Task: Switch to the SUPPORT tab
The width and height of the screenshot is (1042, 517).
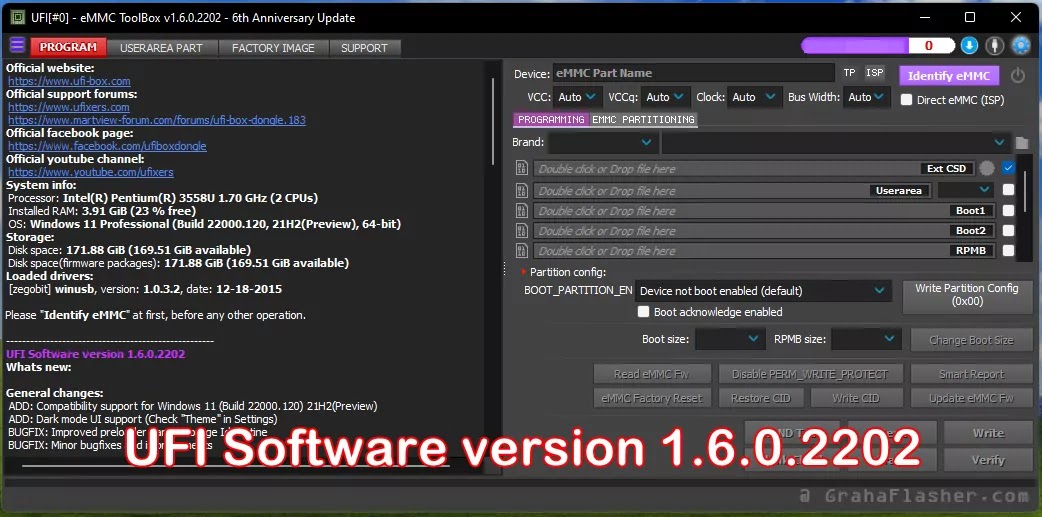Action: pyautogui.click(x=364, y=48)
